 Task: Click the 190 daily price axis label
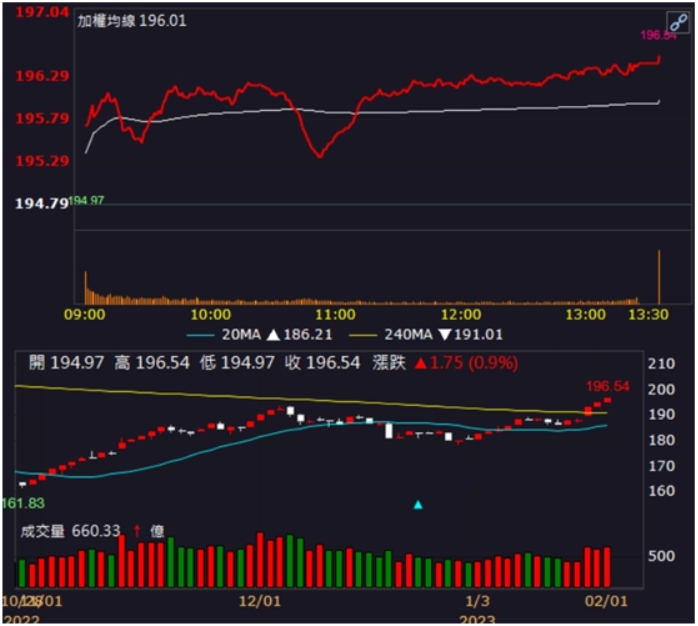click(x=661, y=415)
